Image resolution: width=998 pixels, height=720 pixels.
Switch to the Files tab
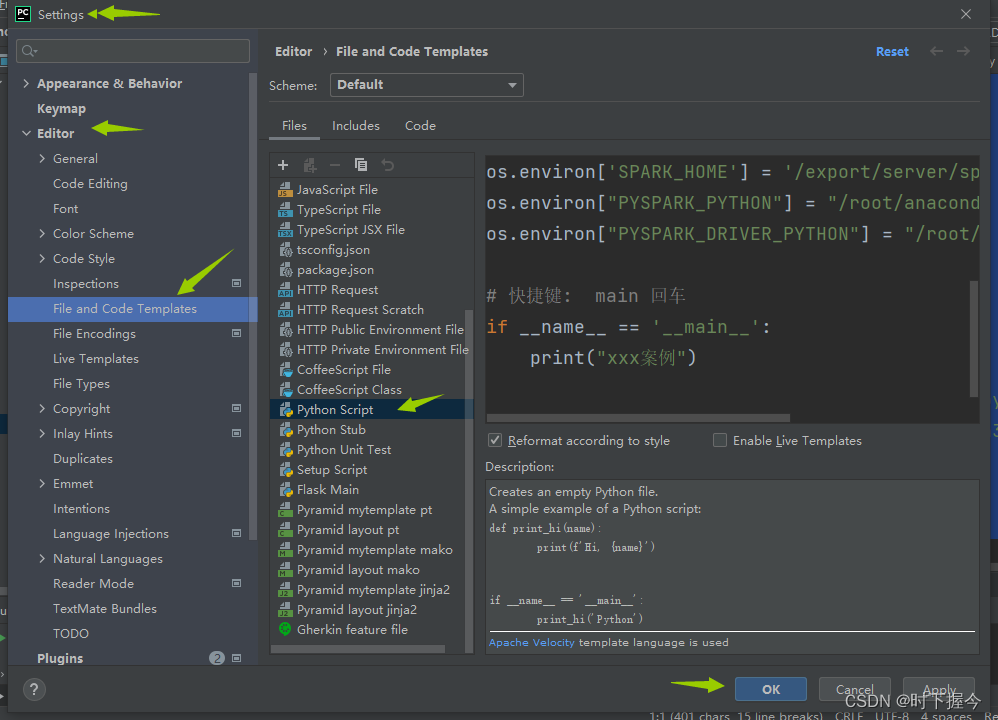(294, 125)
